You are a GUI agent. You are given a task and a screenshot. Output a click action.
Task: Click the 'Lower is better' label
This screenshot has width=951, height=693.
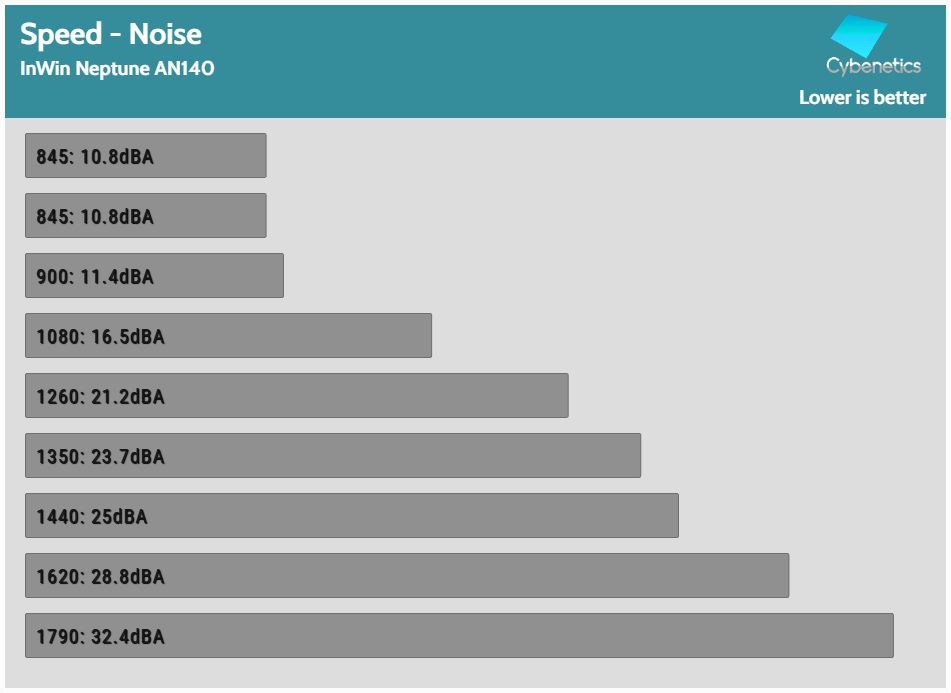(x=862, y=98)
